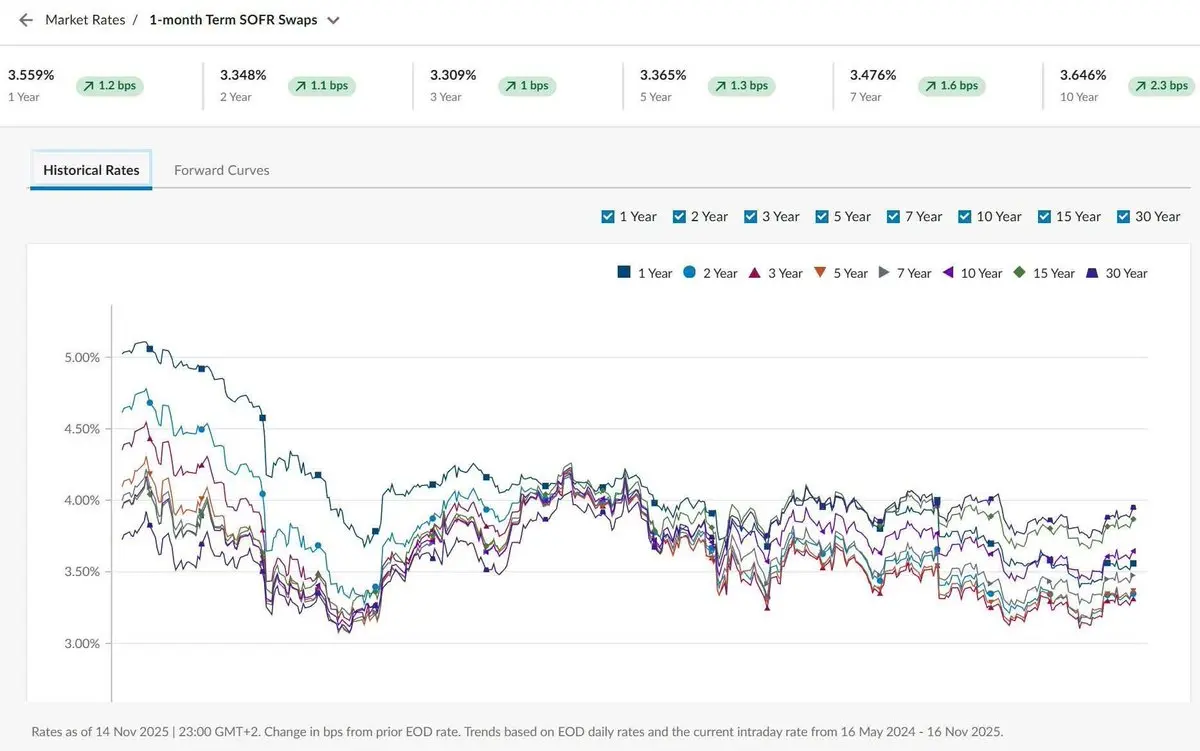Click the 7 Year legend marker icon
This screenshot has height=751, width=1200.
(884, 272)
